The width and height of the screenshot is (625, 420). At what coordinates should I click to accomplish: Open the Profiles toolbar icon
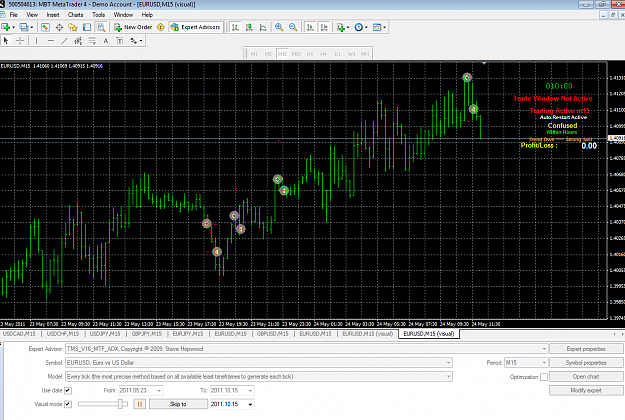click(x=24, y=27)
